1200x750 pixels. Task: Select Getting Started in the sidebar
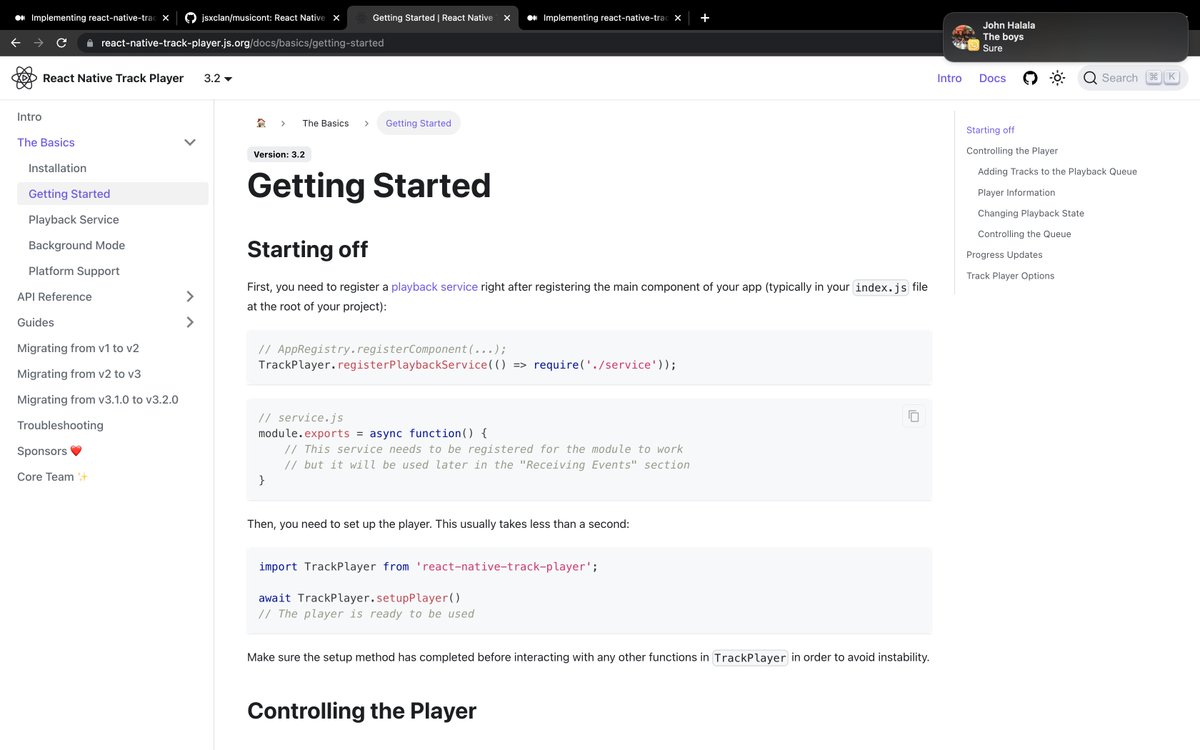click(112, 194)
